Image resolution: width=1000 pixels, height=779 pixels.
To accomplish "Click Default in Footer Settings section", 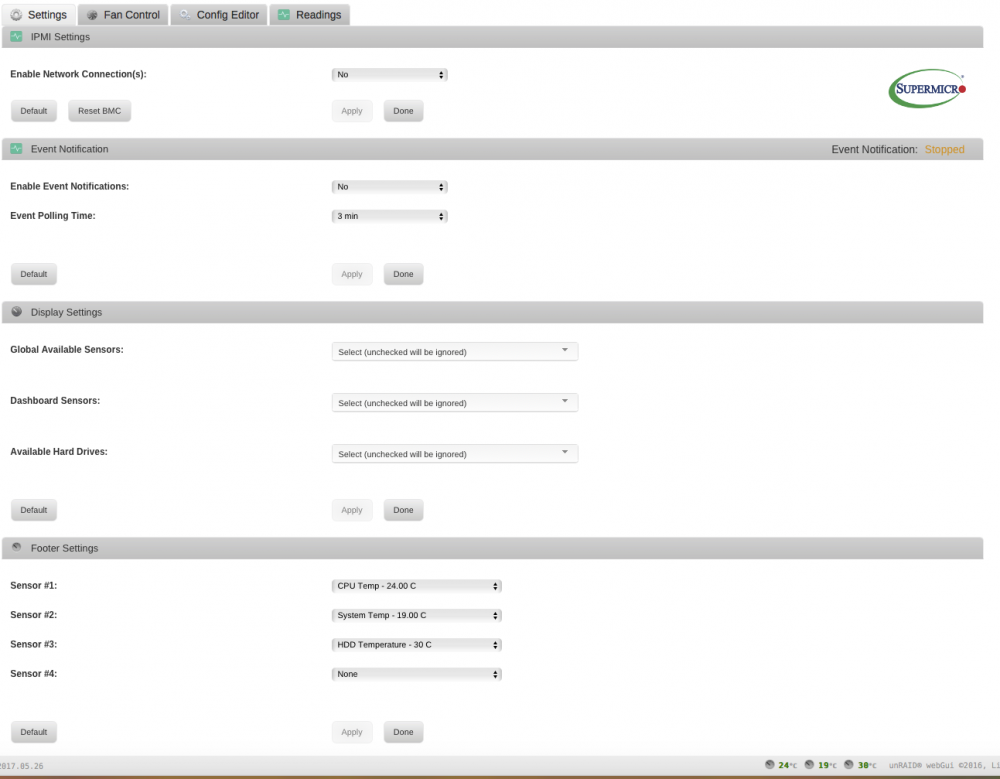I will 34,732.
